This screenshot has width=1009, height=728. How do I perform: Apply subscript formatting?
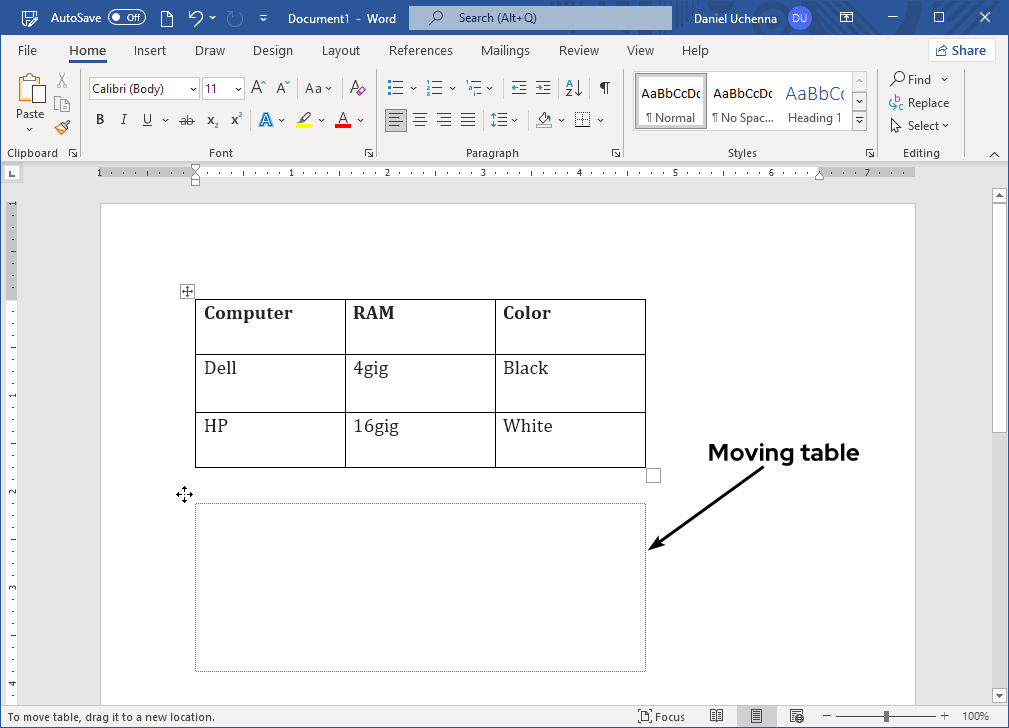tap(211, 120)
